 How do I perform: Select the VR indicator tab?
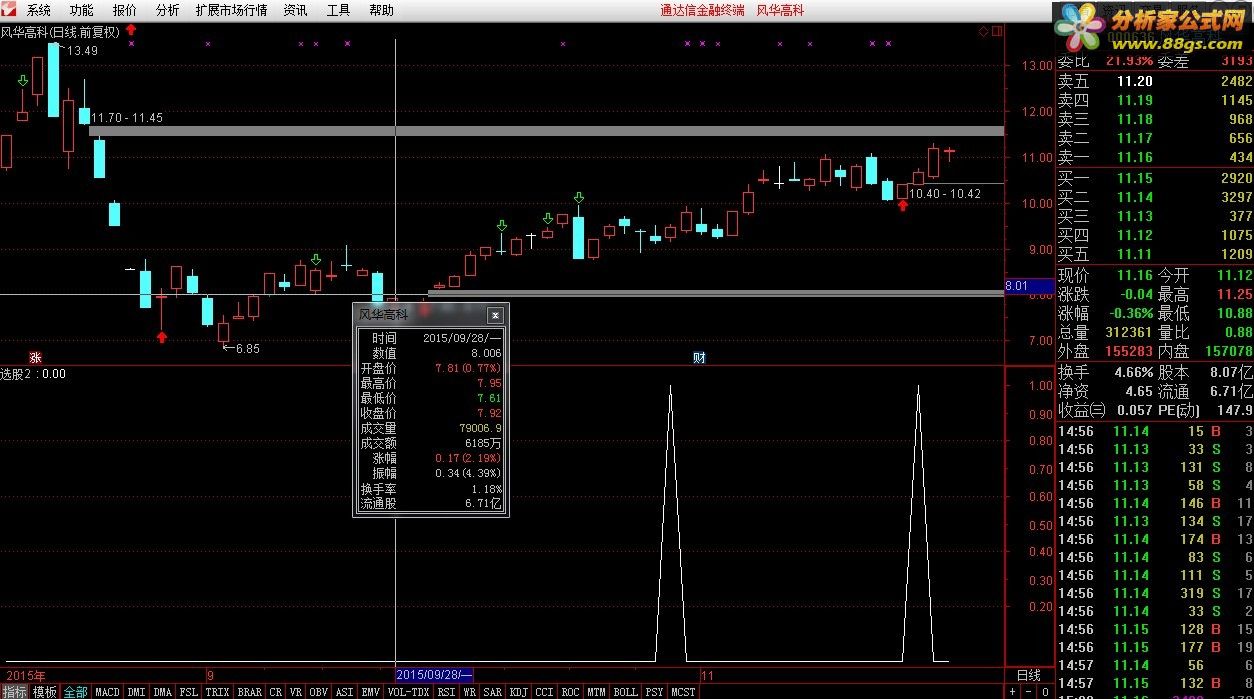click(x=296, y=691)
